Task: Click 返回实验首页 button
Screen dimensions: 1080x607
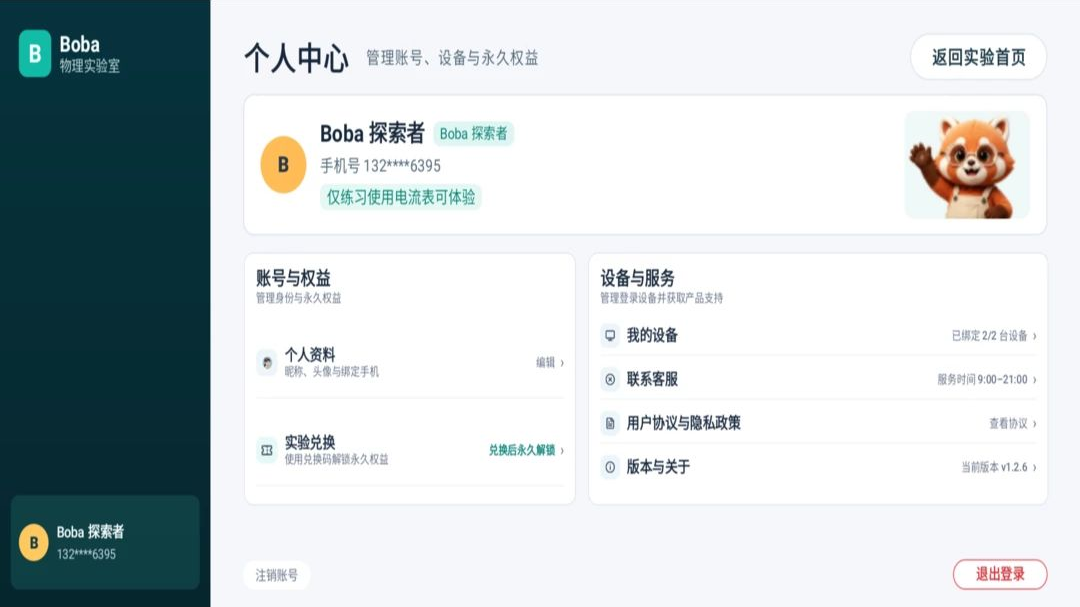Action: 978,57
